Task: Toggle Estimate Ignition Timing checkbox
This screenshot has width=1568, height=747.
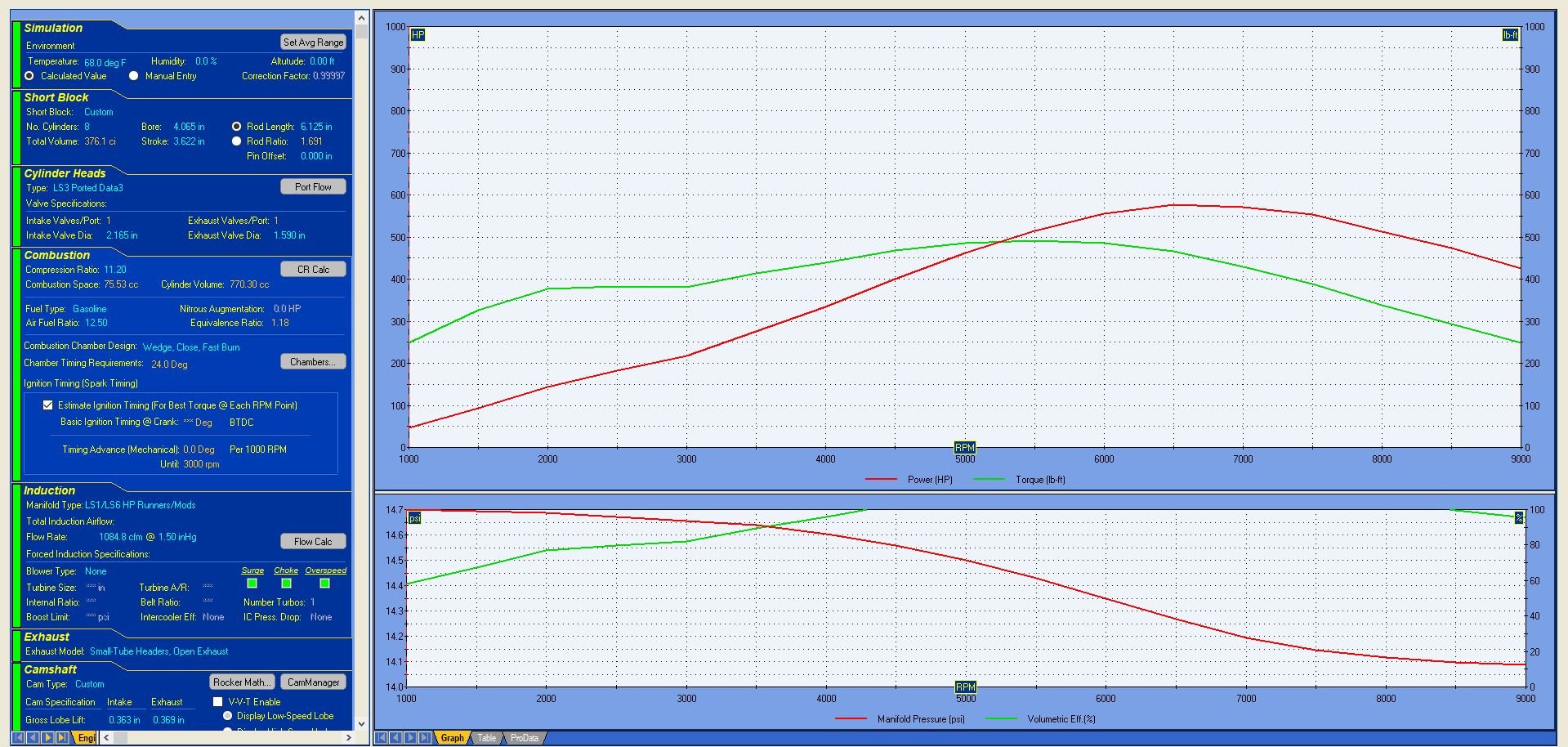Action: pos(47,405)
